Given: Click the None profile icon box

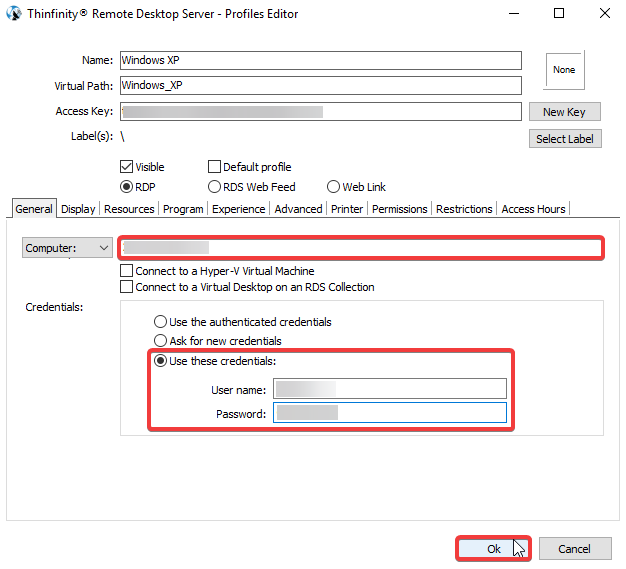Looking at the screenshot, I should point(564,70).
